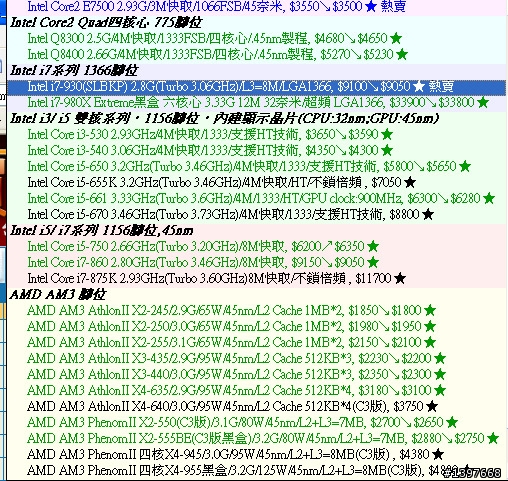This screenshot has height=481, width=508.
Task: Select AMD PhenomII X2-550 3.1G entry
Action: tap(256, 422)
